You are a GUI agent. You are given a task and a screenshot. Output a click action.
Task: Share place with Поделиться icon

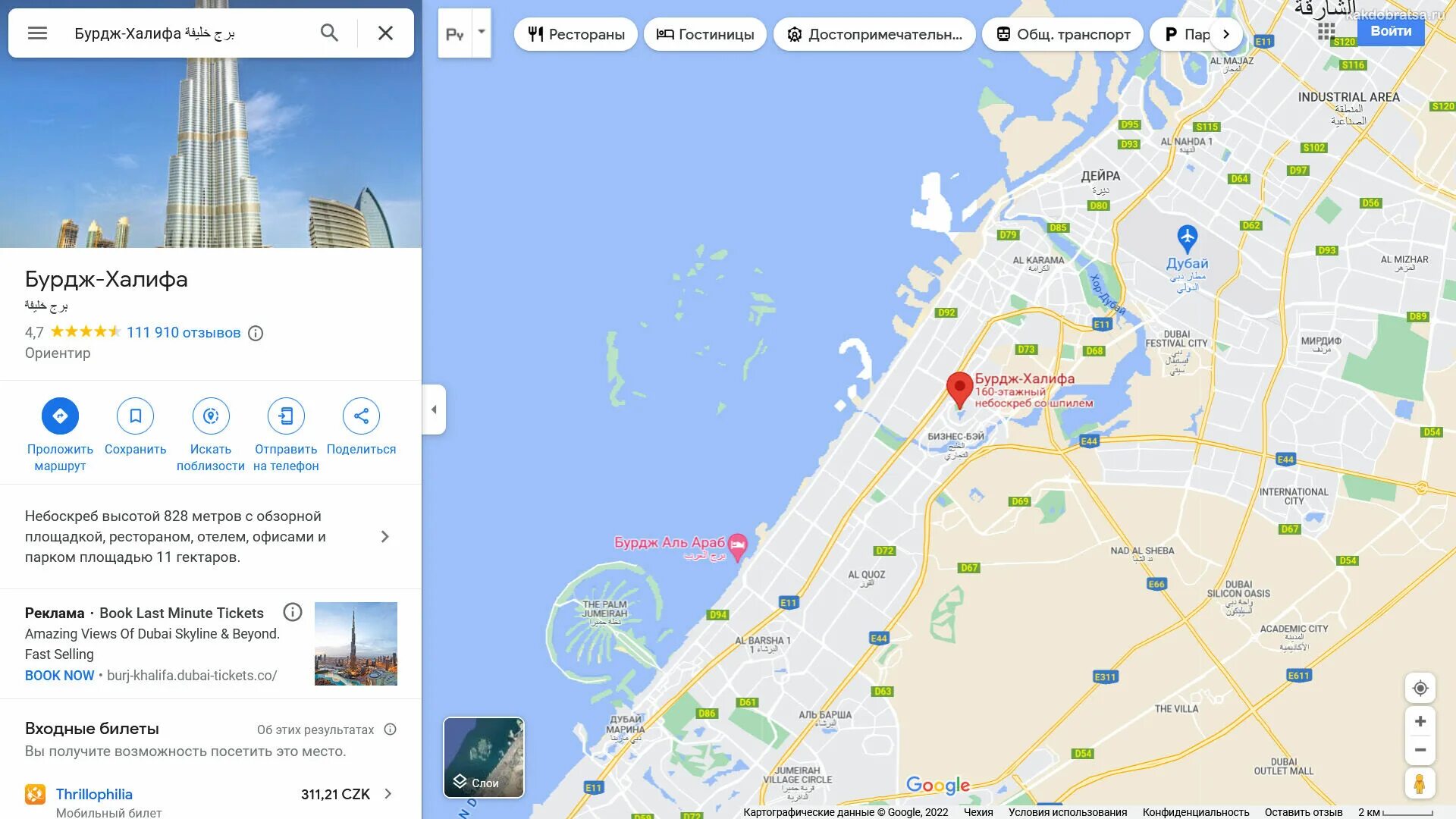pos(361,416)
